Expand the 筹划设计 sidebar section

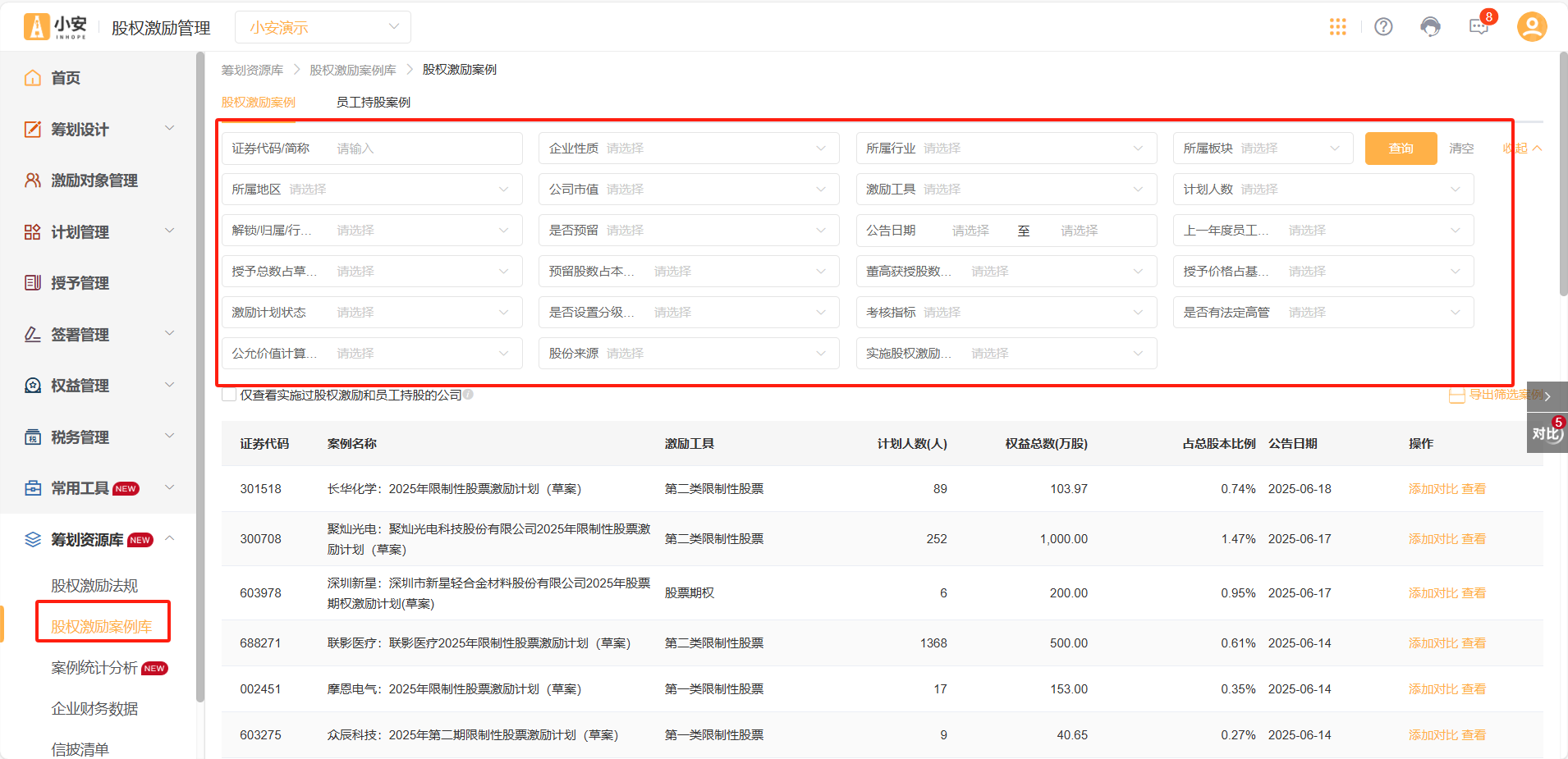pos(170,129)
